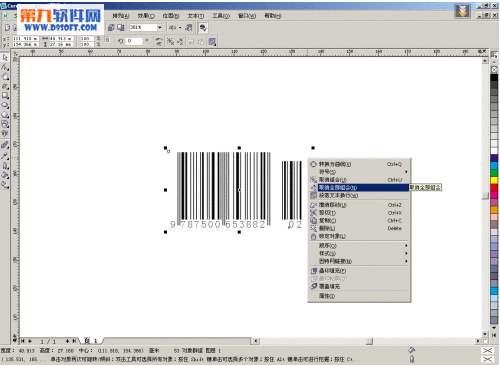Viewport: 500px width, 366px height.
Task: Open the 位图(B) menu
Action: tap(171, 16)
